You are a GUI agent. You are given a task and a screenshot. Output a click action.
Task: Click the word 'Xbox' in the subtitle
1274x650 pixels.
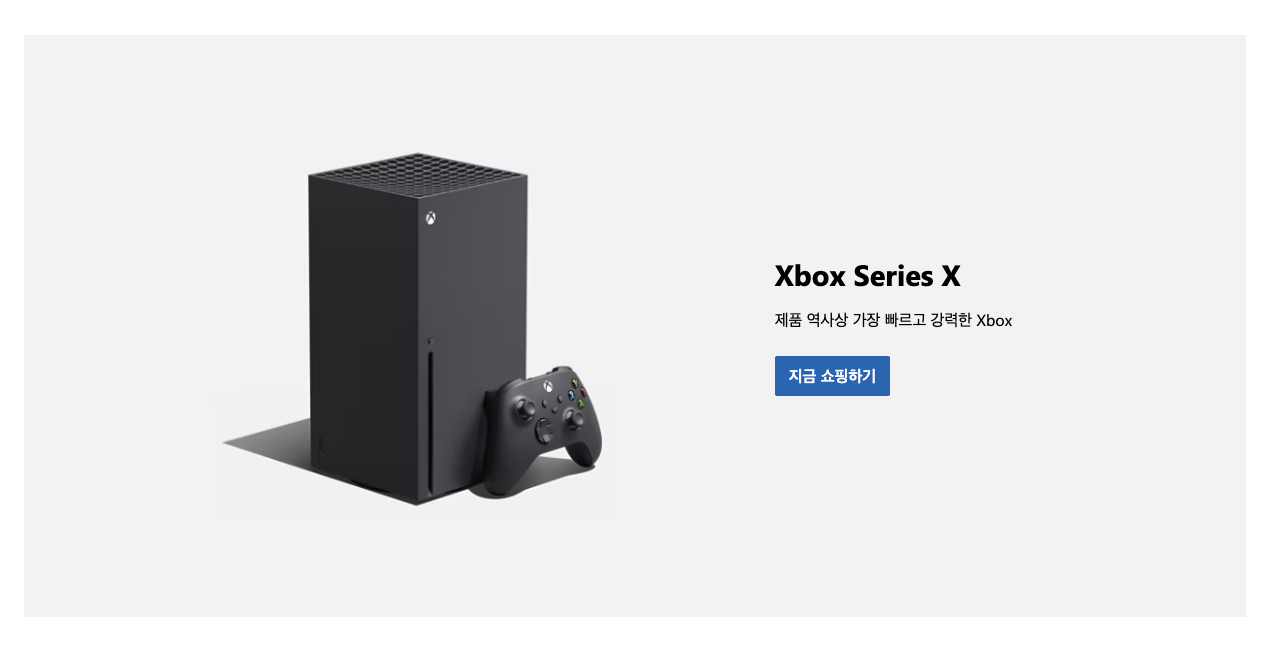(994, 320)
